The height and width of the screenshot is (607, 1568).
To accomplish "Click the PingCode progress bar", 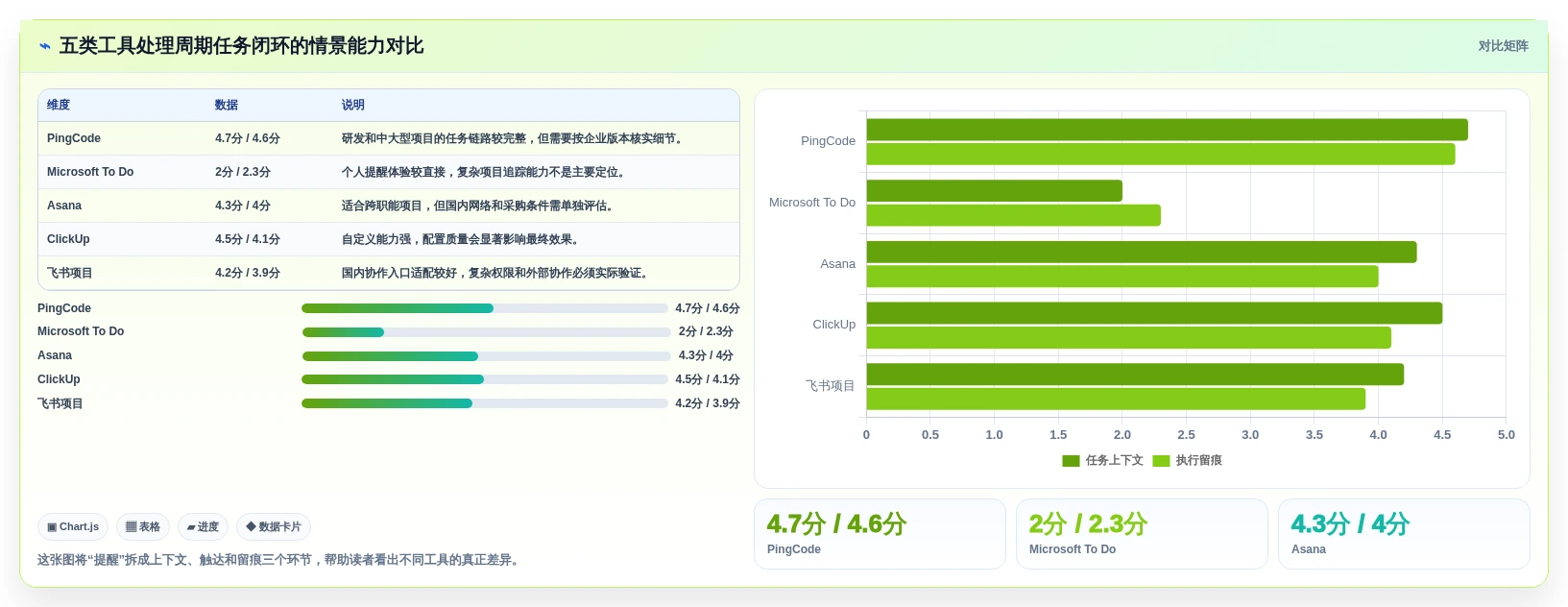I will pos(484,308).
